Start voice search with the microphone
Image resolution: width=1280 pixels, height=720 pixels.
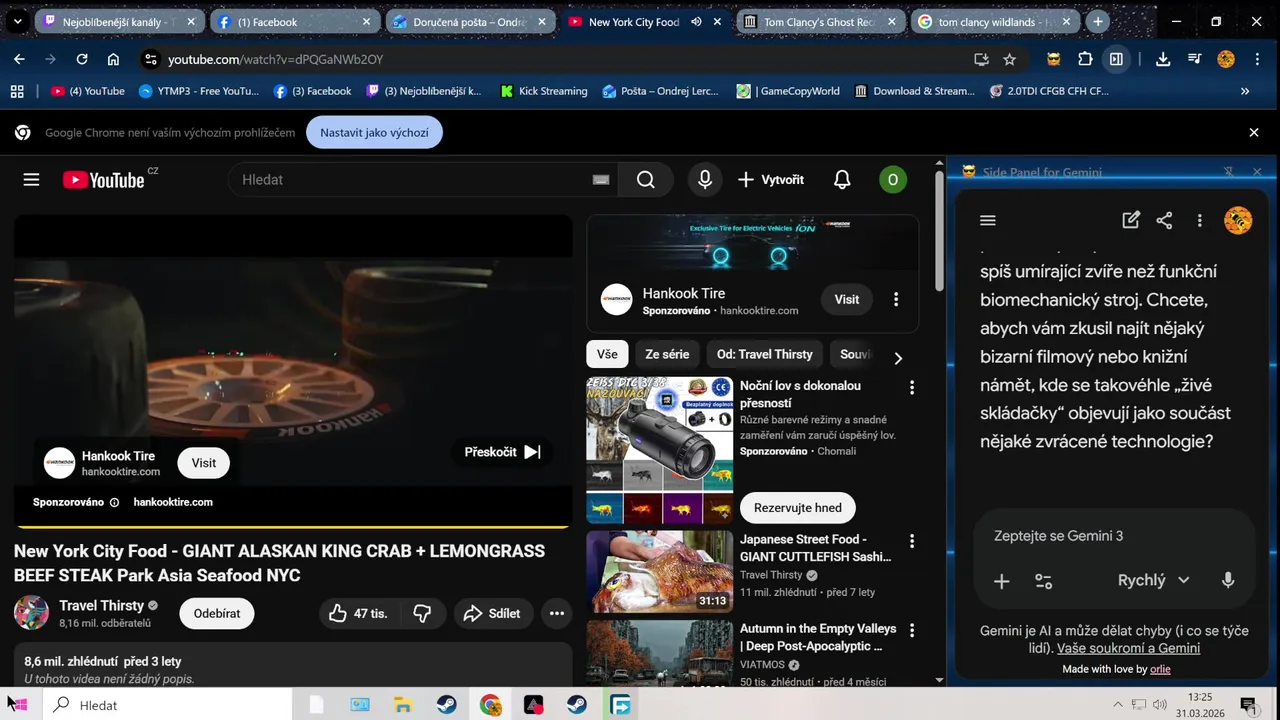point(705,180)
